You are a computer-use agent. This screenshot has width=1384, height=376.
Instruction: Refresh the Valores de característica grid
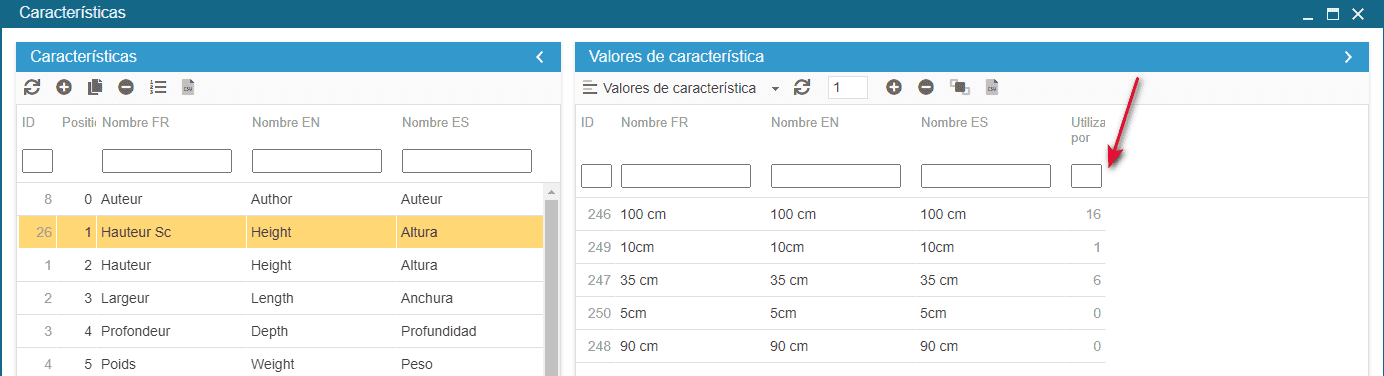pyautogui.click(x=802, y=88)
